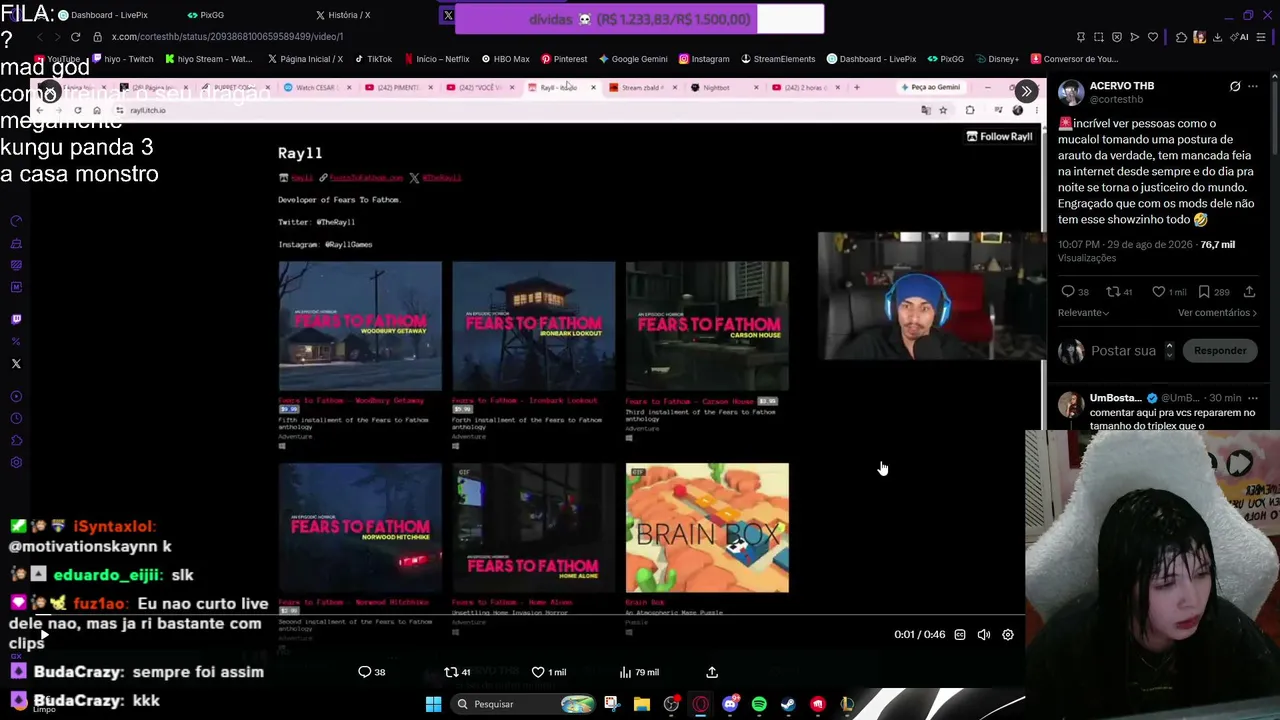This screenshot has height=720, width=1280.
Task: Click the Responder button
Action: 1220,351
